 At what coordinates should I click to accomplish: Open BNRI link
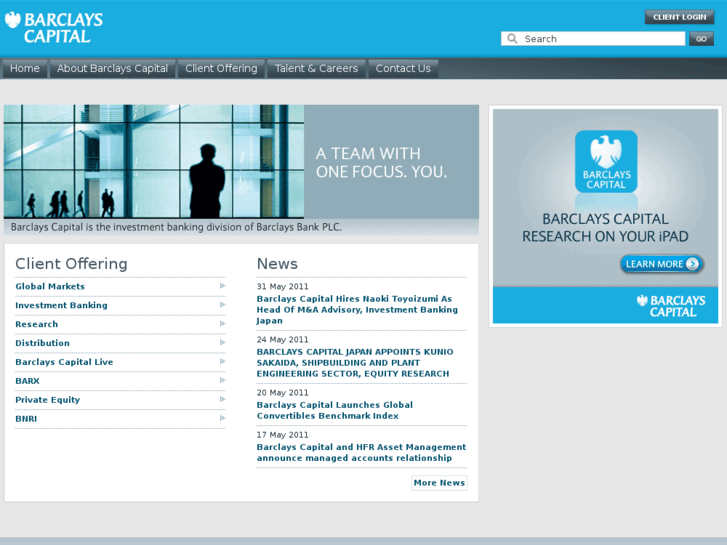point(26,419)
